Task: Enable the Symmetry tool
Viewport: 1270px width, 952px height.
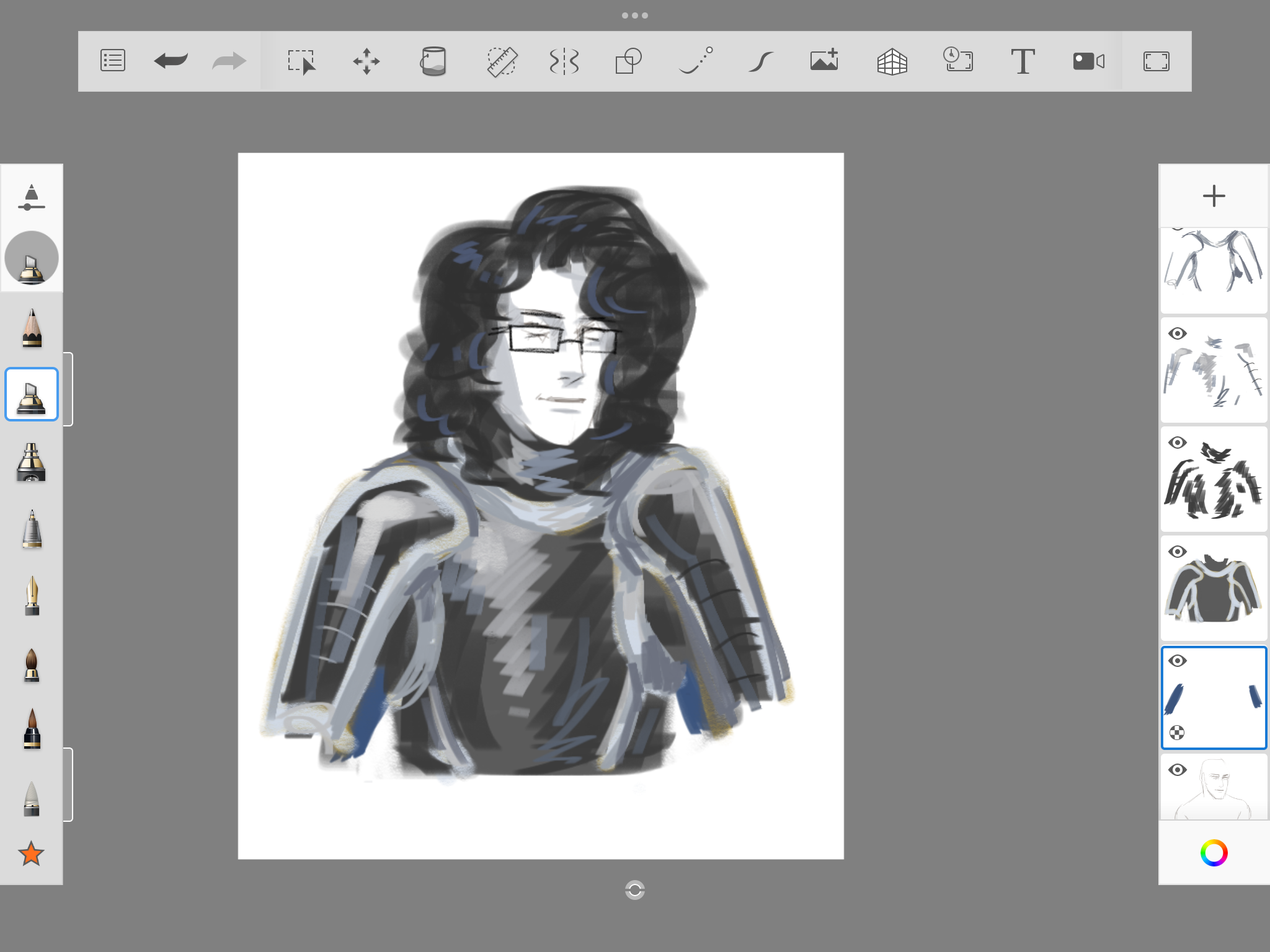Action: [564, 61]
